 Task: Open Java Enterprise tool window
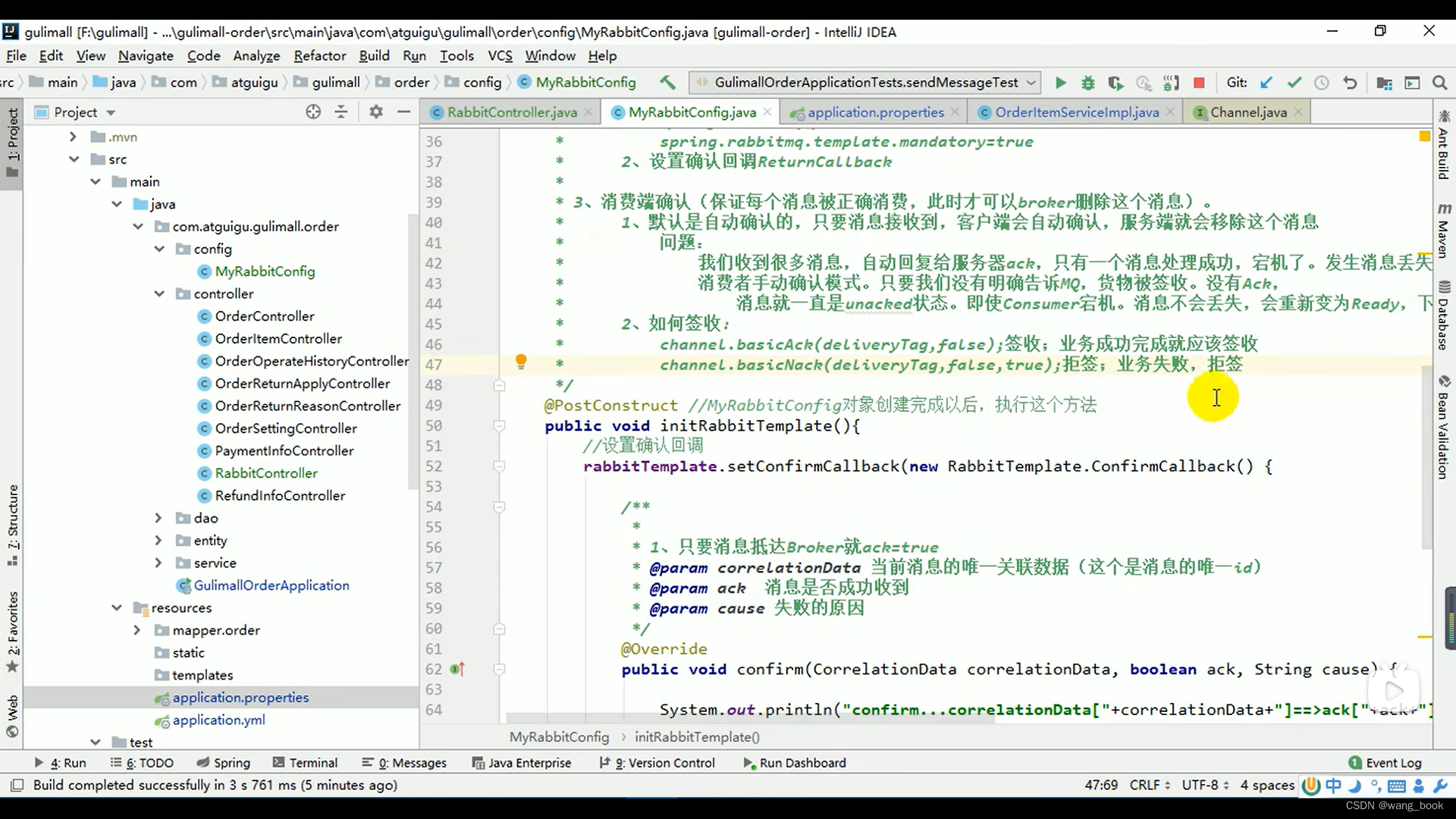[x=522, y=763]
